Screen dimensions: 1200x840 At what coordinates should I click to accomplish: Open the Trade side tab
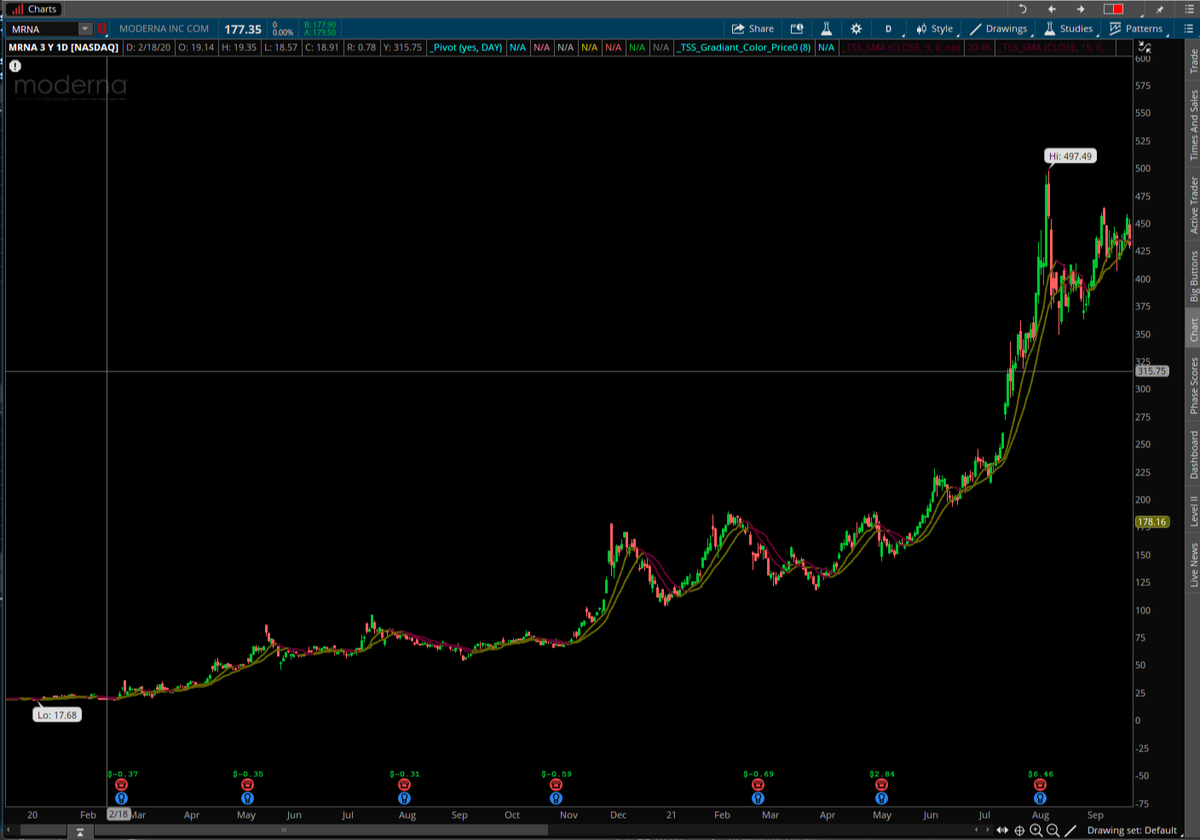(x=1192, y=62)
